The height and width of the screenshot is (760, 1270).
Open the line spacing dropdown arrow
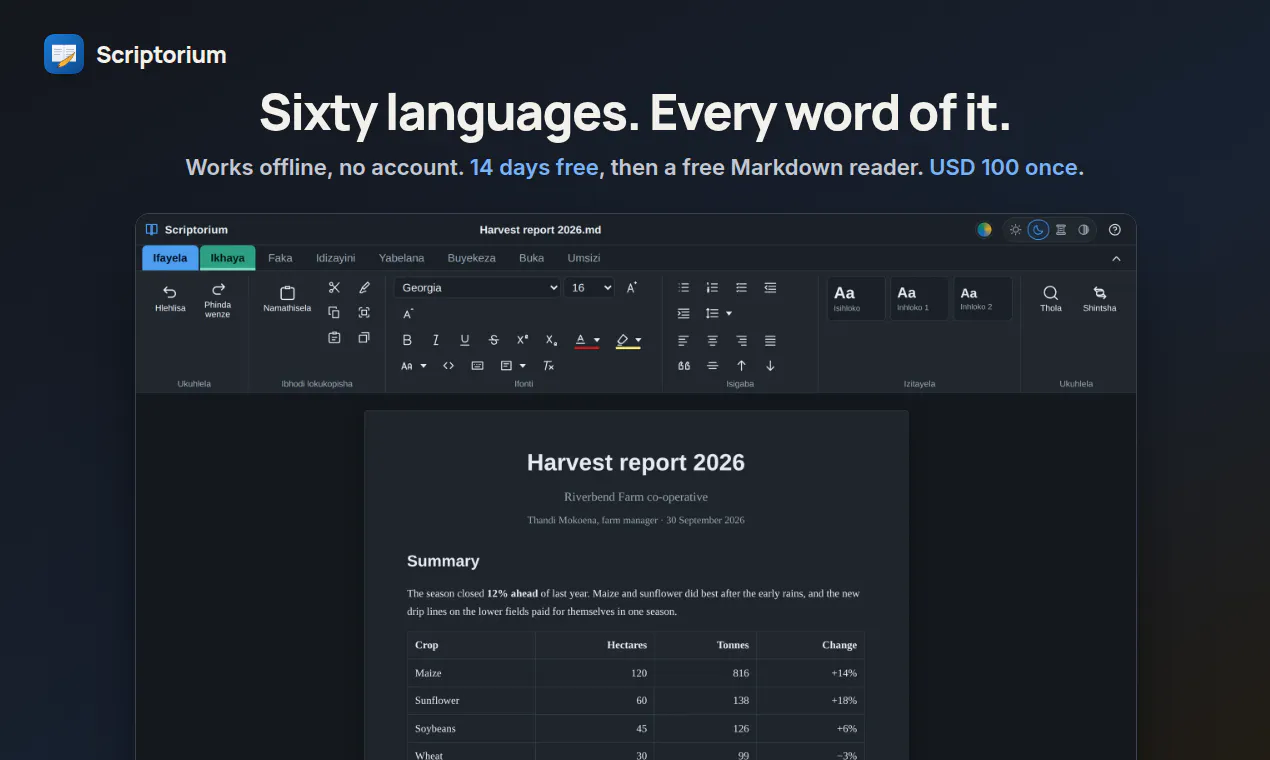(x=729, y=314)
